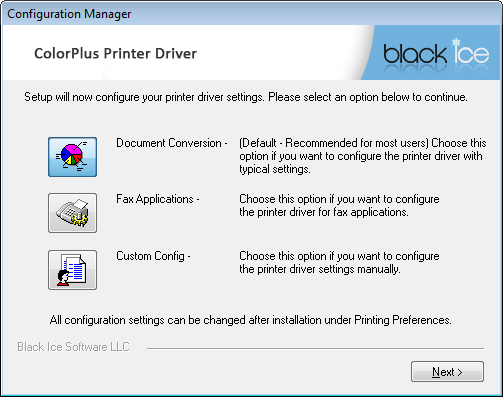The height and width of the screenshot is (397, 503).
Task: Click 'Printing Preferences' at the note's end
Action: (403, 320)
